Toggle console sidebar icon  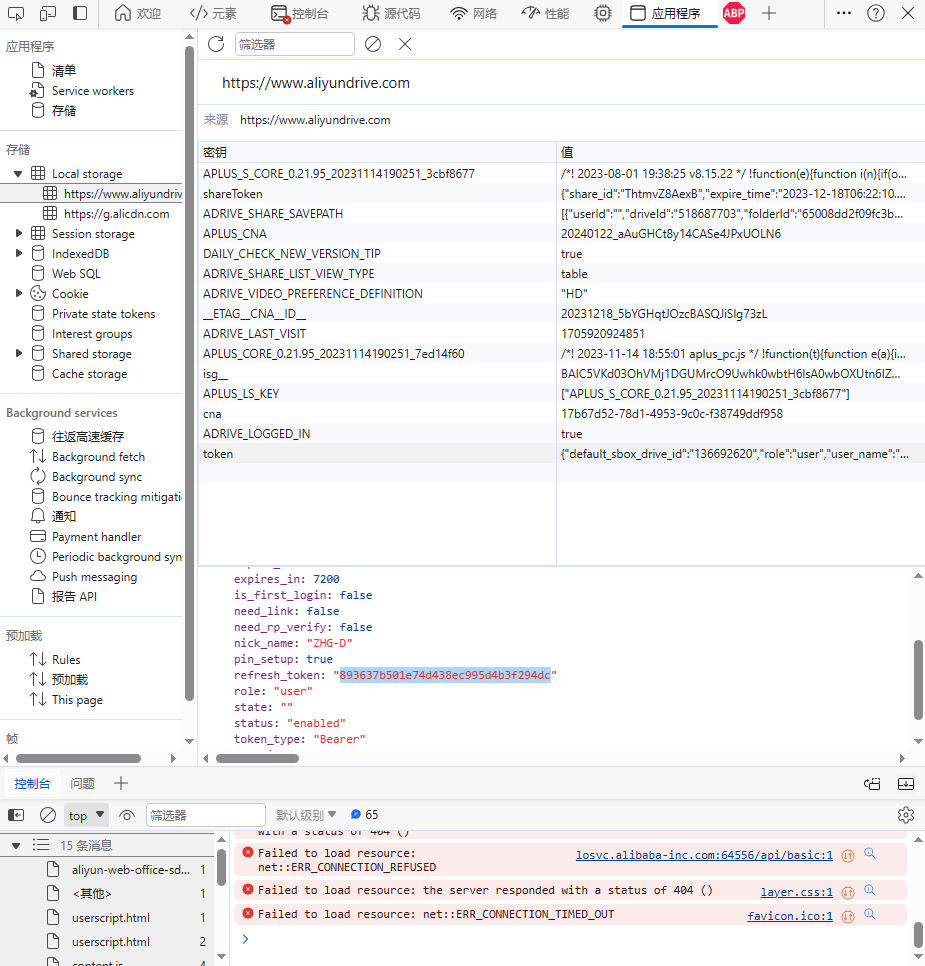point(16,815)
